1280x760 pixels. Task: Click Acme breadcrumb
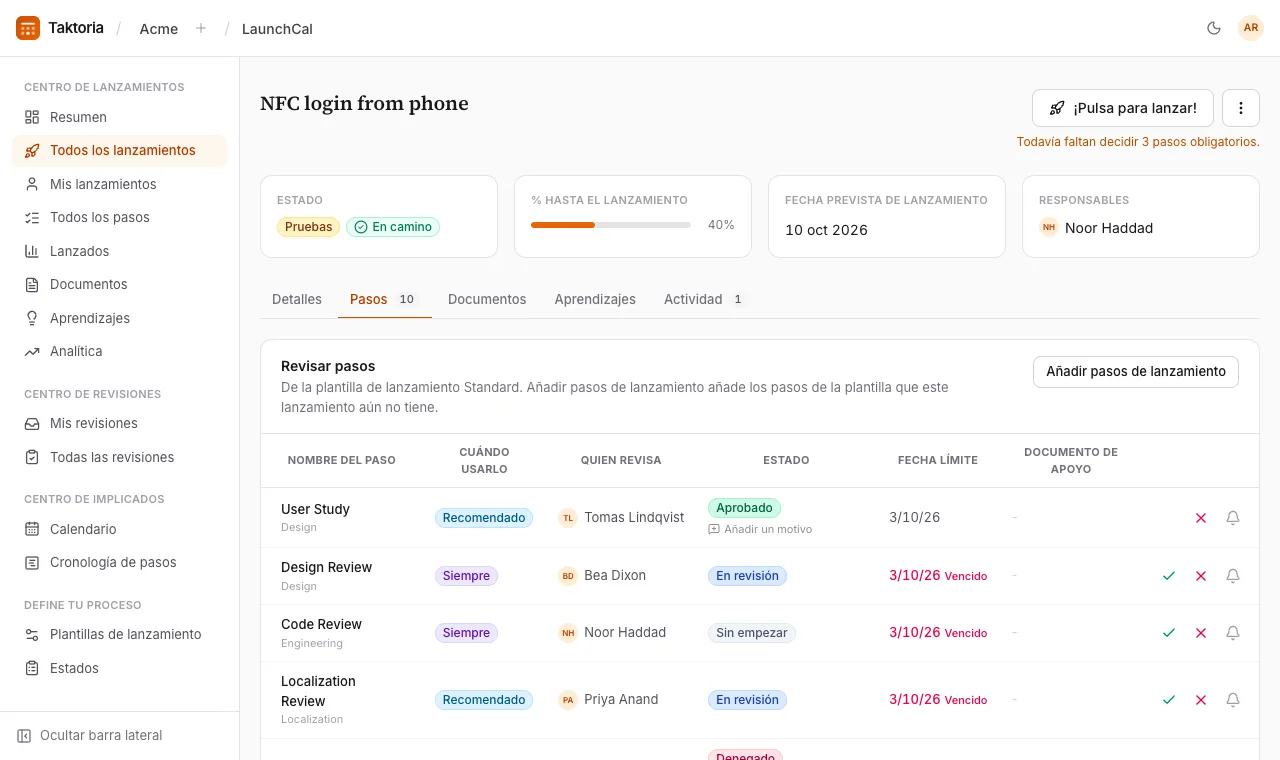[x=159, y=29]
